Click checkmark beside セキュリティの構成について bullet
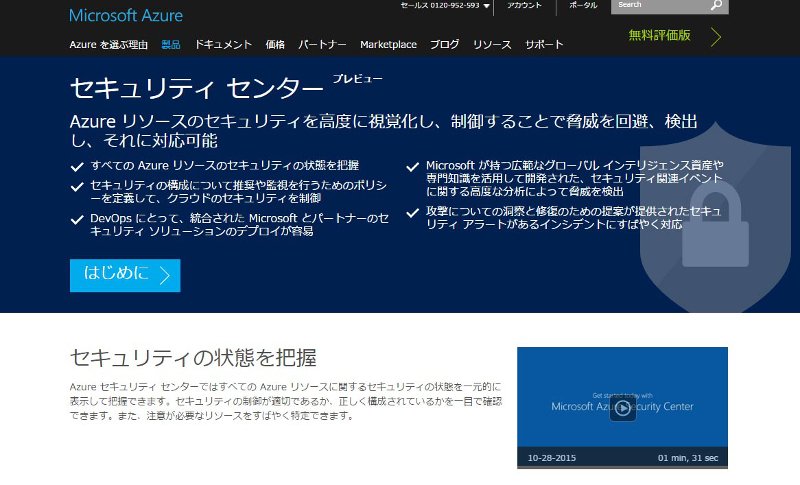This screenshot has height=485, width=800. tap(77, 187)
